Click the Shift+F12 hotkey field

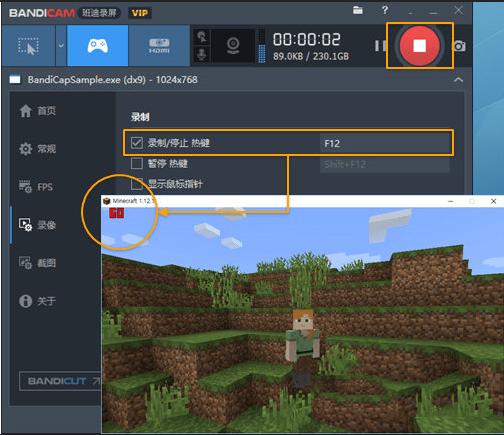[x=384, y=164]
